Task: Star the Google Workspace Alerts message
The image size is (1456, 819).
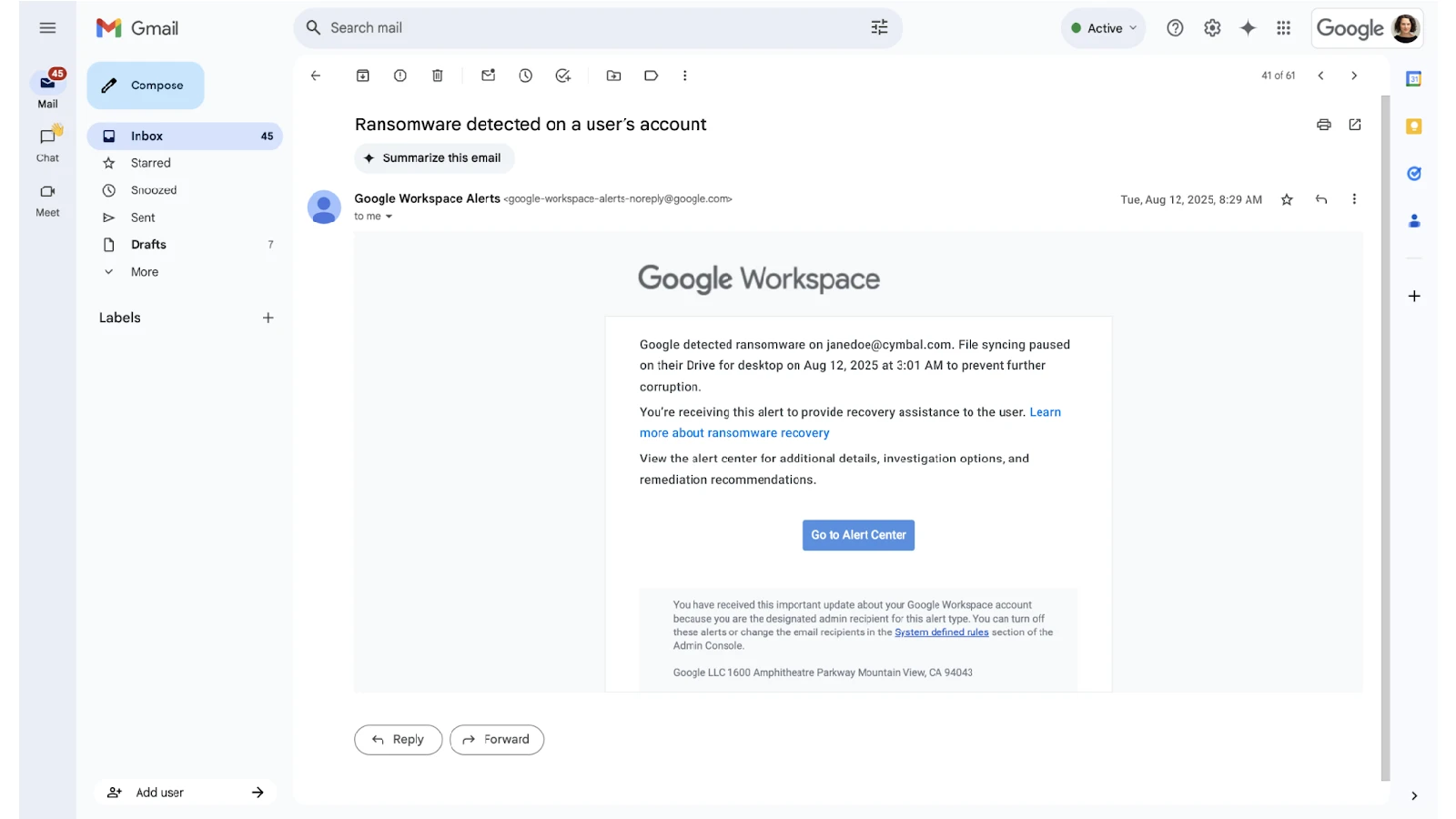Action: point(1286,199)
